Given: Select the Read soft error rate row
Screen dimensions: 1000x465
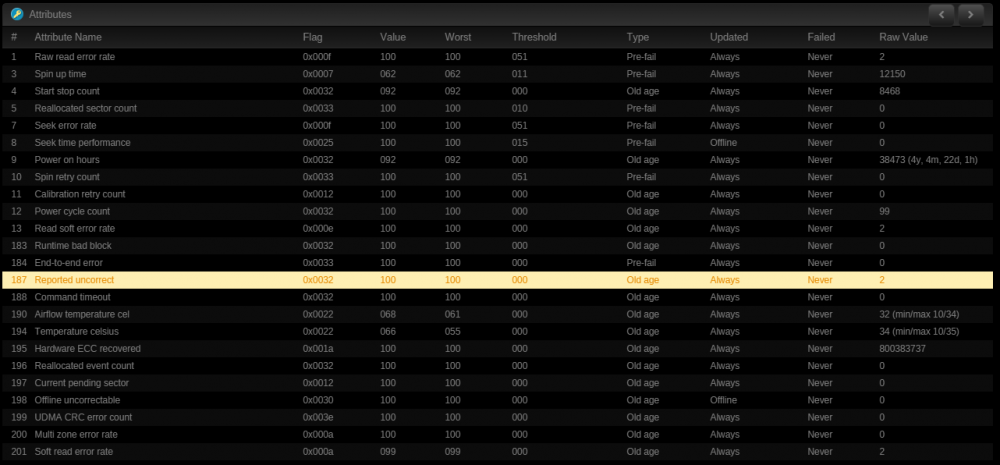Looking at the screenshot, I should 497,228.
